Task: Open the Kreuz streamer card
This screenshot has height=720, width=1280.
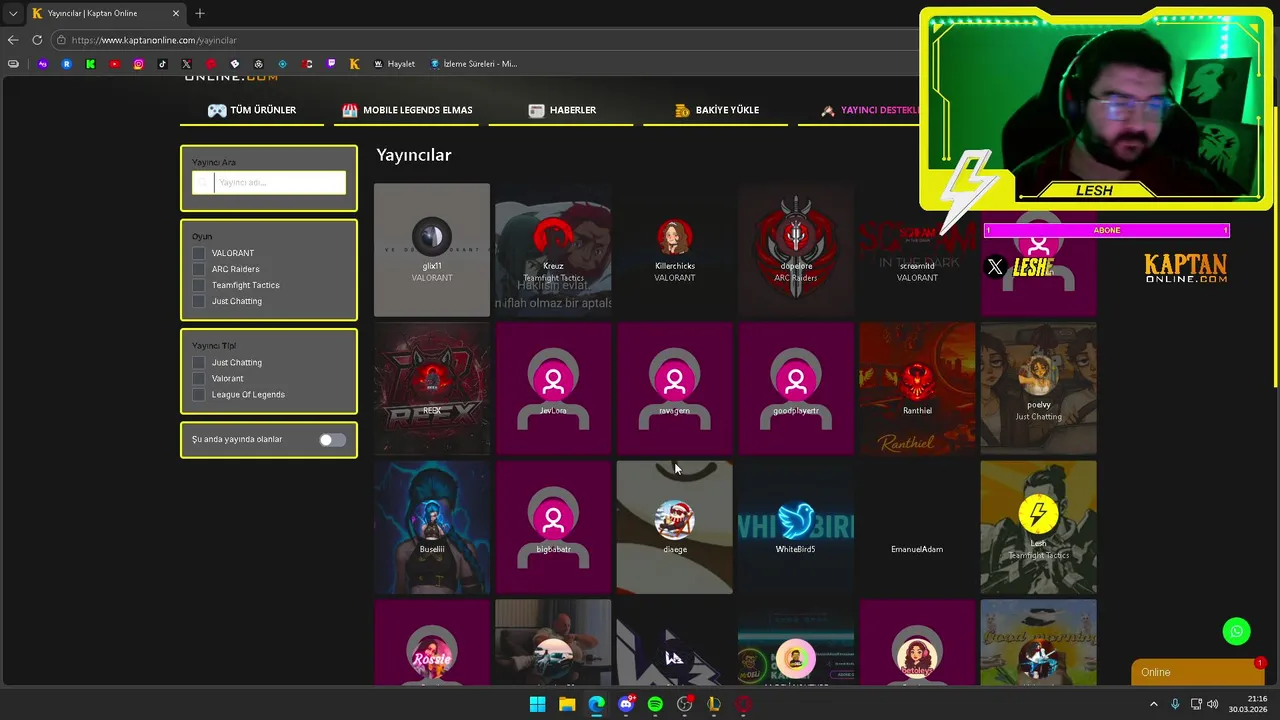Action: pos(553,250)
